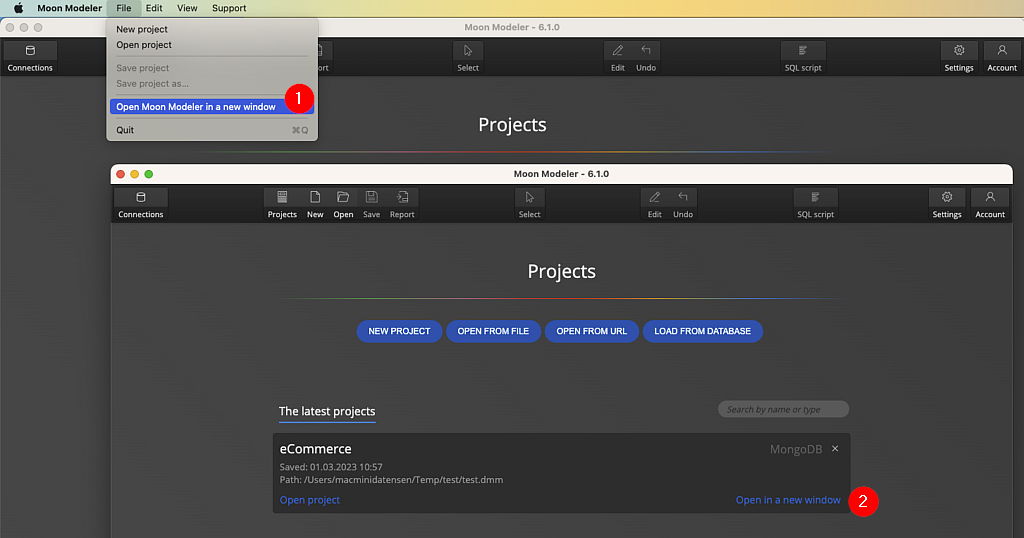Click Save icon in front window toolbar
The width and height of the screenshot is (1024, 538).
point(372,204)
